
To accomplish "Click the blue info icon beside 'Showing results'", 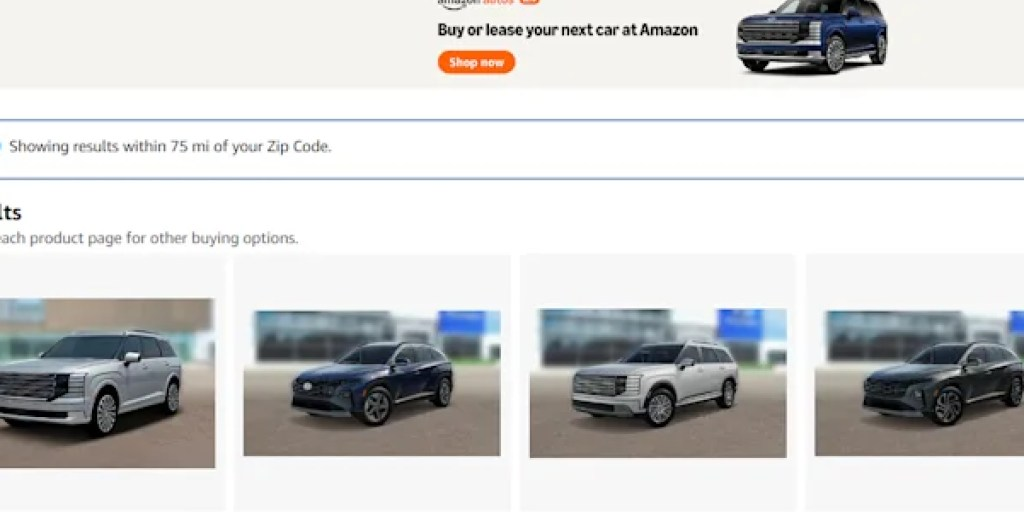I will tap(0, 146).
